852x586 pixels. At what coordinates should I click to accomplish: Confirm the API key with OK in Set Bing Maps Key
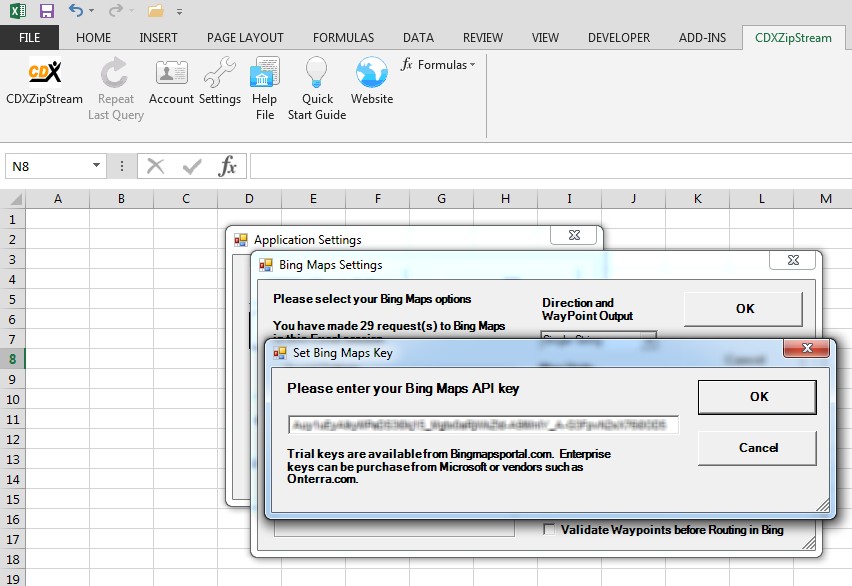coord(757,397)
